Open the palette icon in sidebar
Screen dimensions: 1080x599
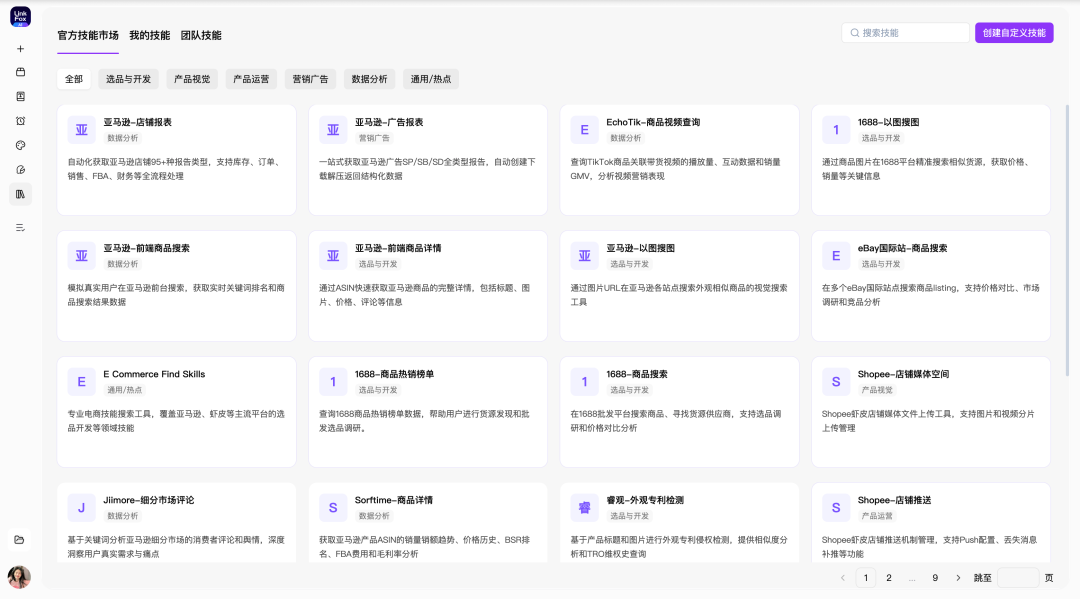pyautogui.click(x=21, y=145)
